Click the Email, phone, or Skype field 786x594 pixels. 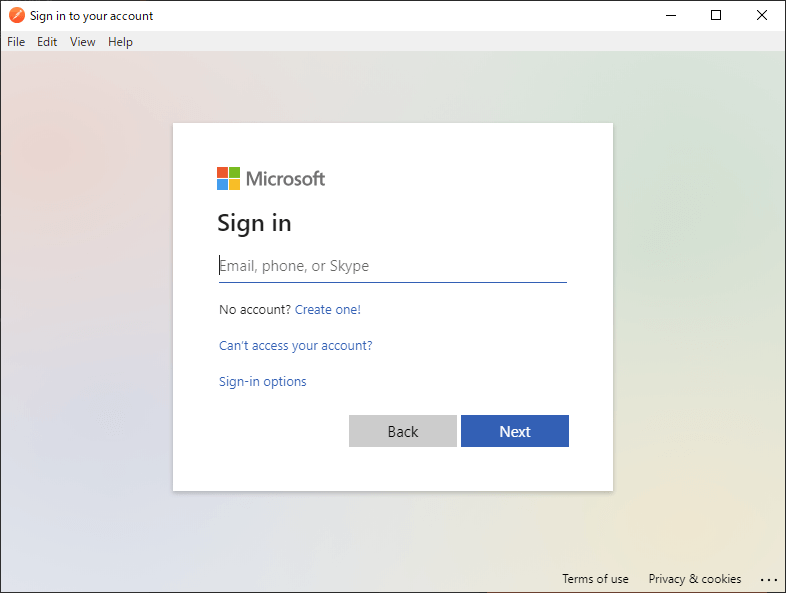pyautogui.click(x=392, y=266)
